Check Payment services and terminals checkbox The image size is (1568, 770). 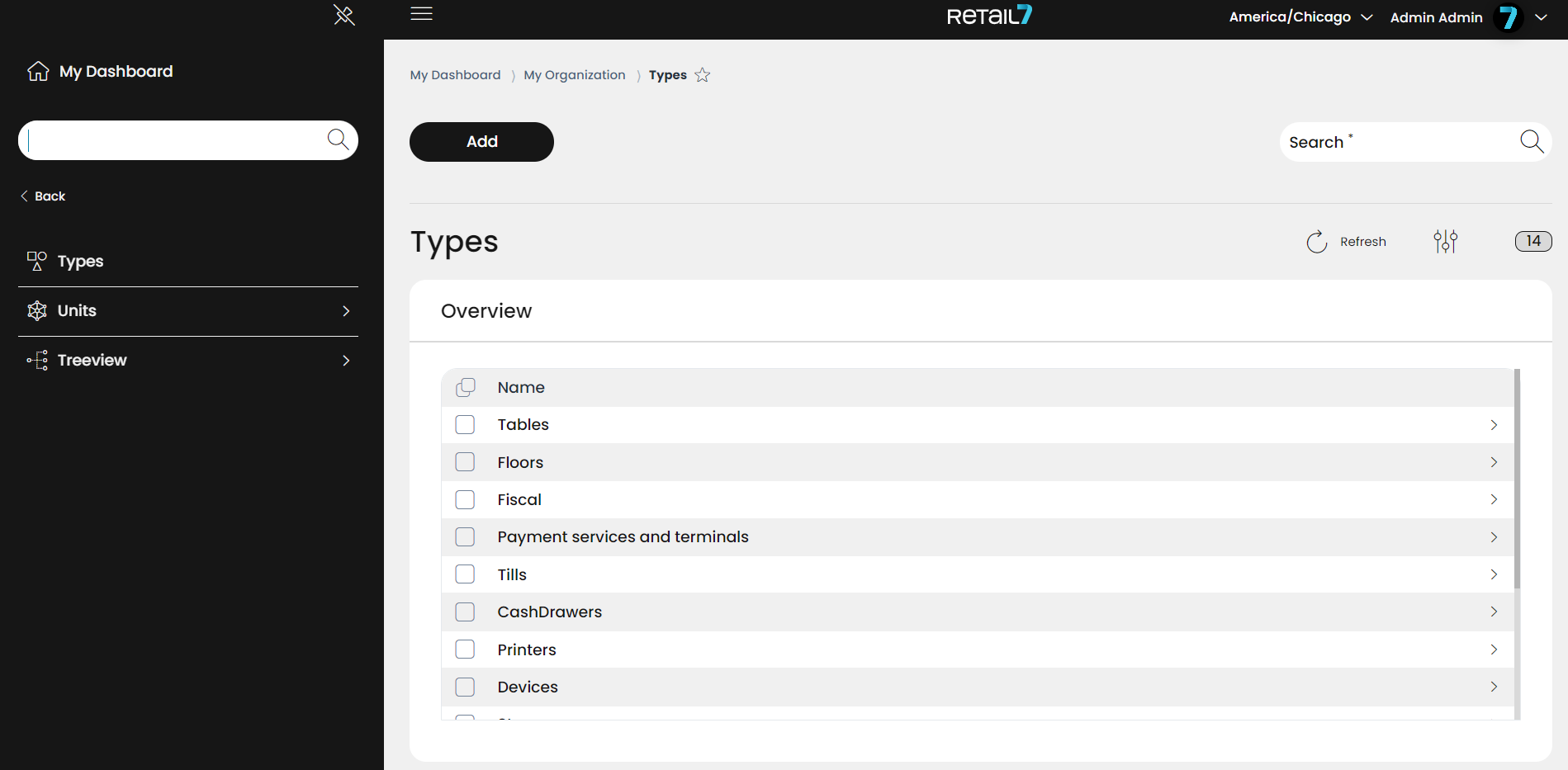click(x=466, y=537)
